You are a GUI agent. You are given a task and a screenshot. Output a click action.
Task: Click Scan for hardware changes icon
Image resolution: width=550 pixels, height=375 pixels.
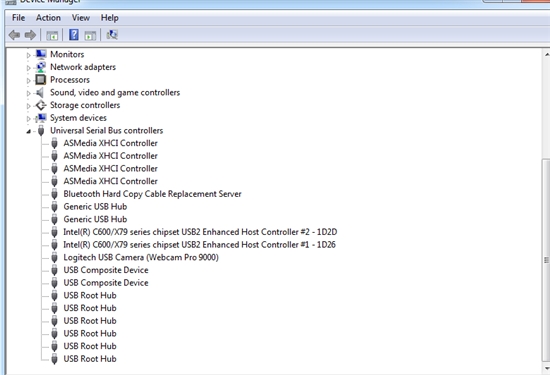pyautogui.click(x=112, y=34)
